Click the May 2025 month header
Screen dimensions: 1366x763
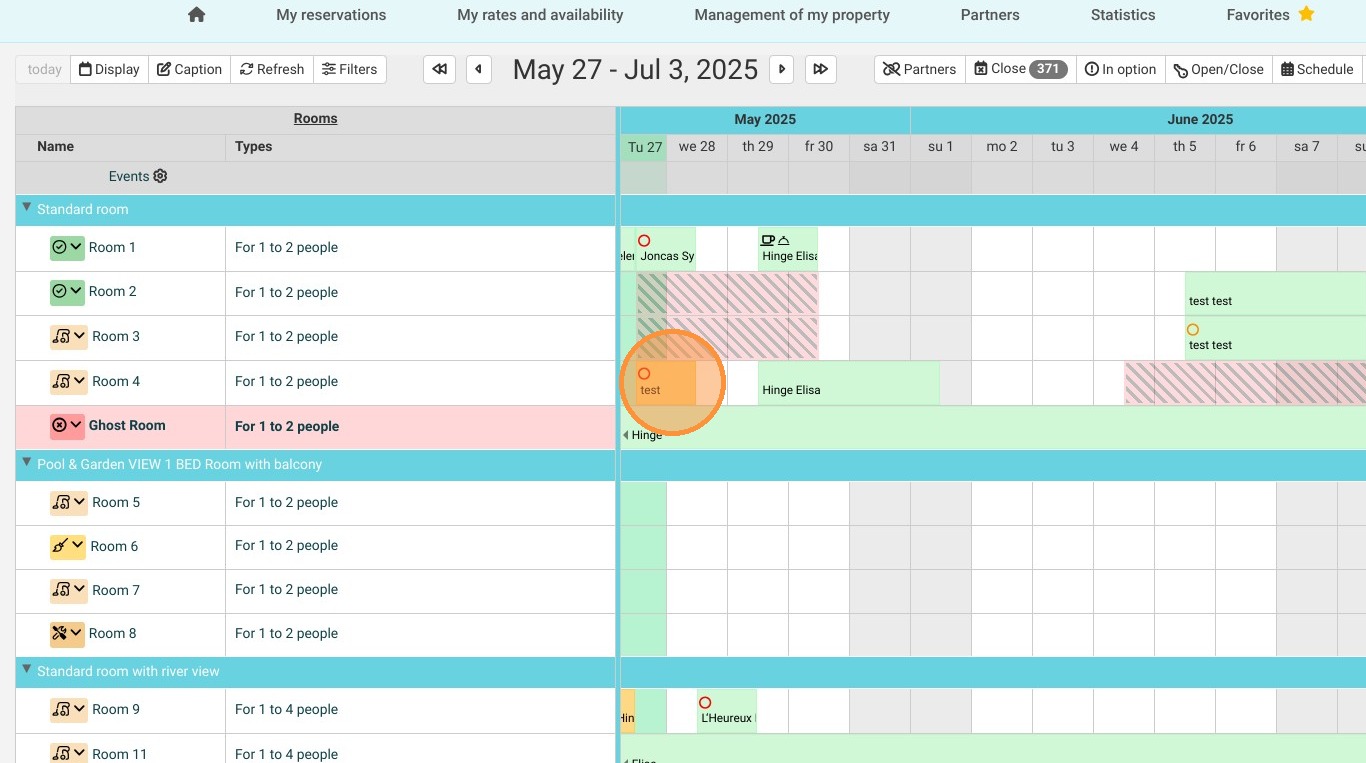(x=765, y=119)
